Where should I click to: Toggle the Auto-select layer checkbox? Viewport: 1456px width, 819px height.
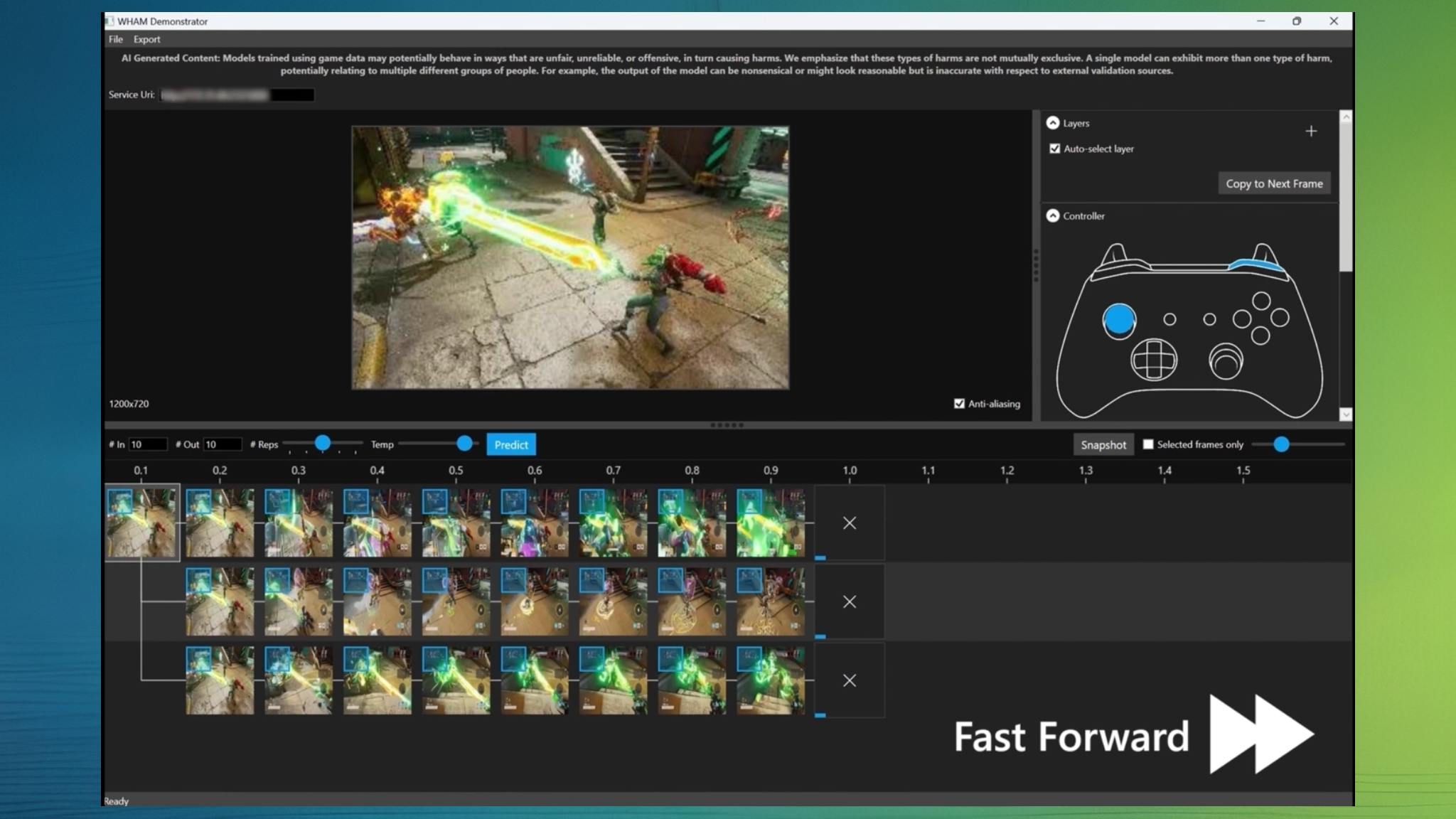tap(1054, 149)
